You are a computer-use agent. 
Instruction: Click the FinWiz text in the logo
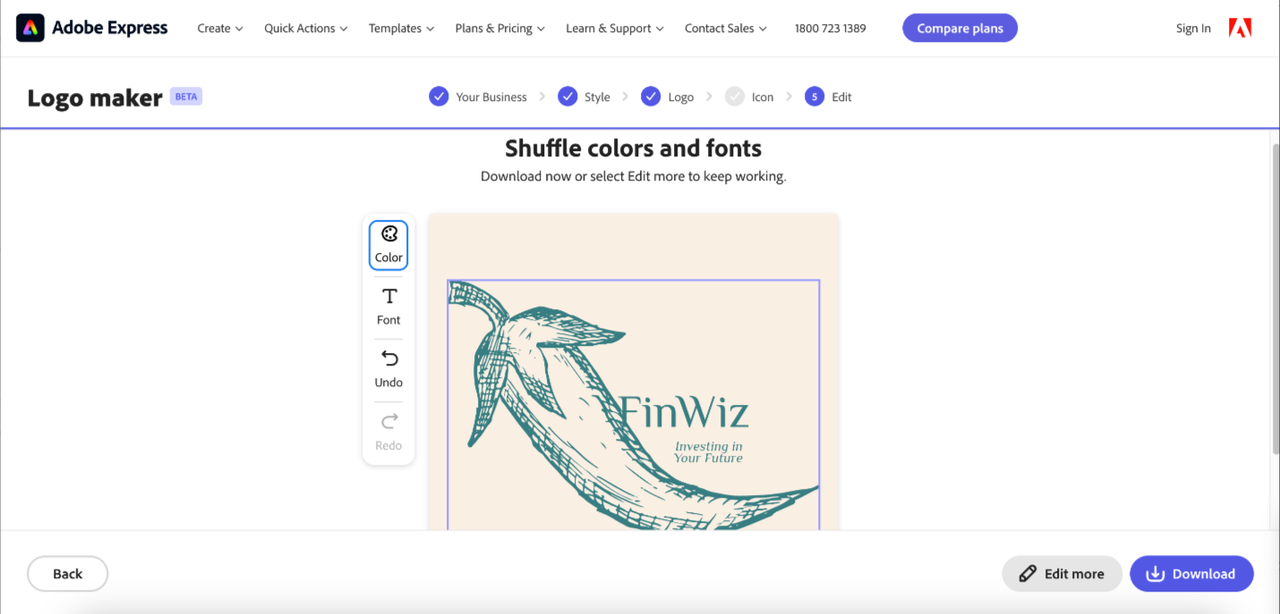click(684, 411)
